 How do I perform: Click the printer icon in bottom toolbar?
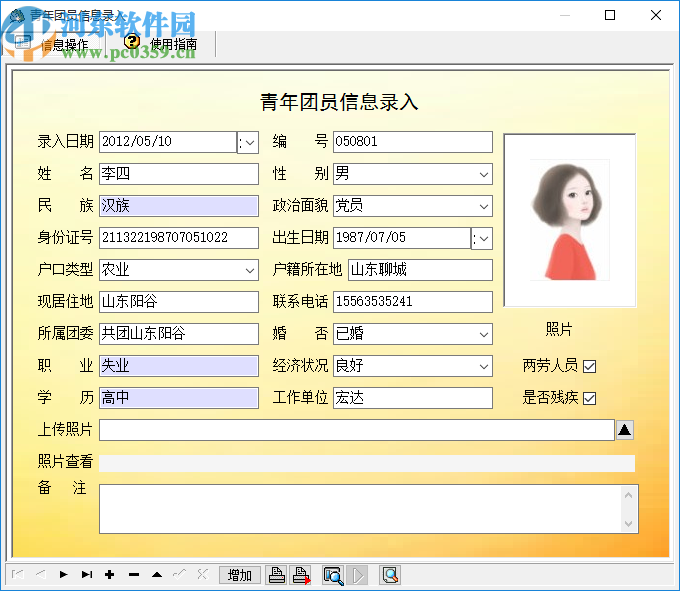[277, 575]
